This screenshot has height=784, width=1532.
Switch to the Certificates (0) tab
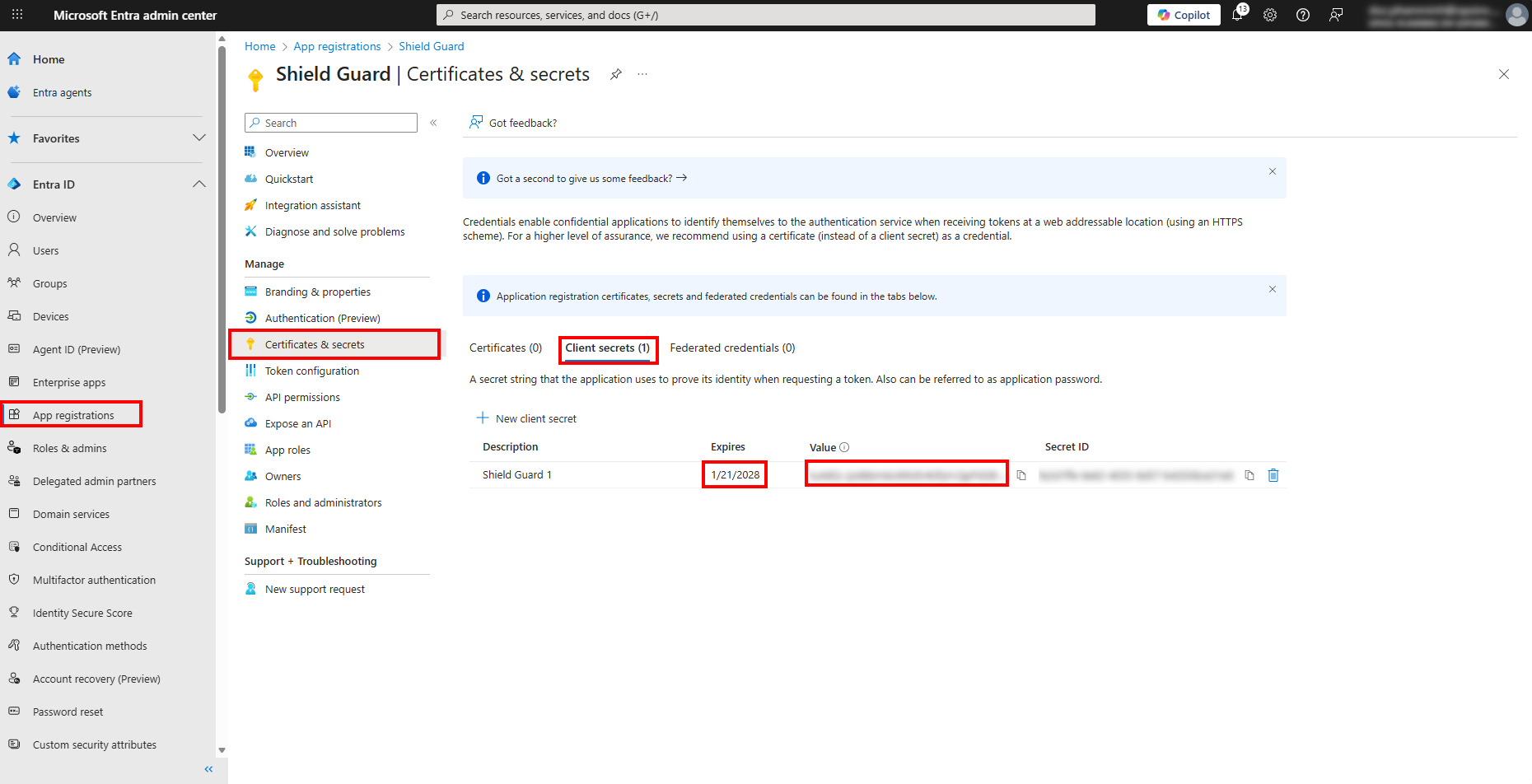(505, 348)
